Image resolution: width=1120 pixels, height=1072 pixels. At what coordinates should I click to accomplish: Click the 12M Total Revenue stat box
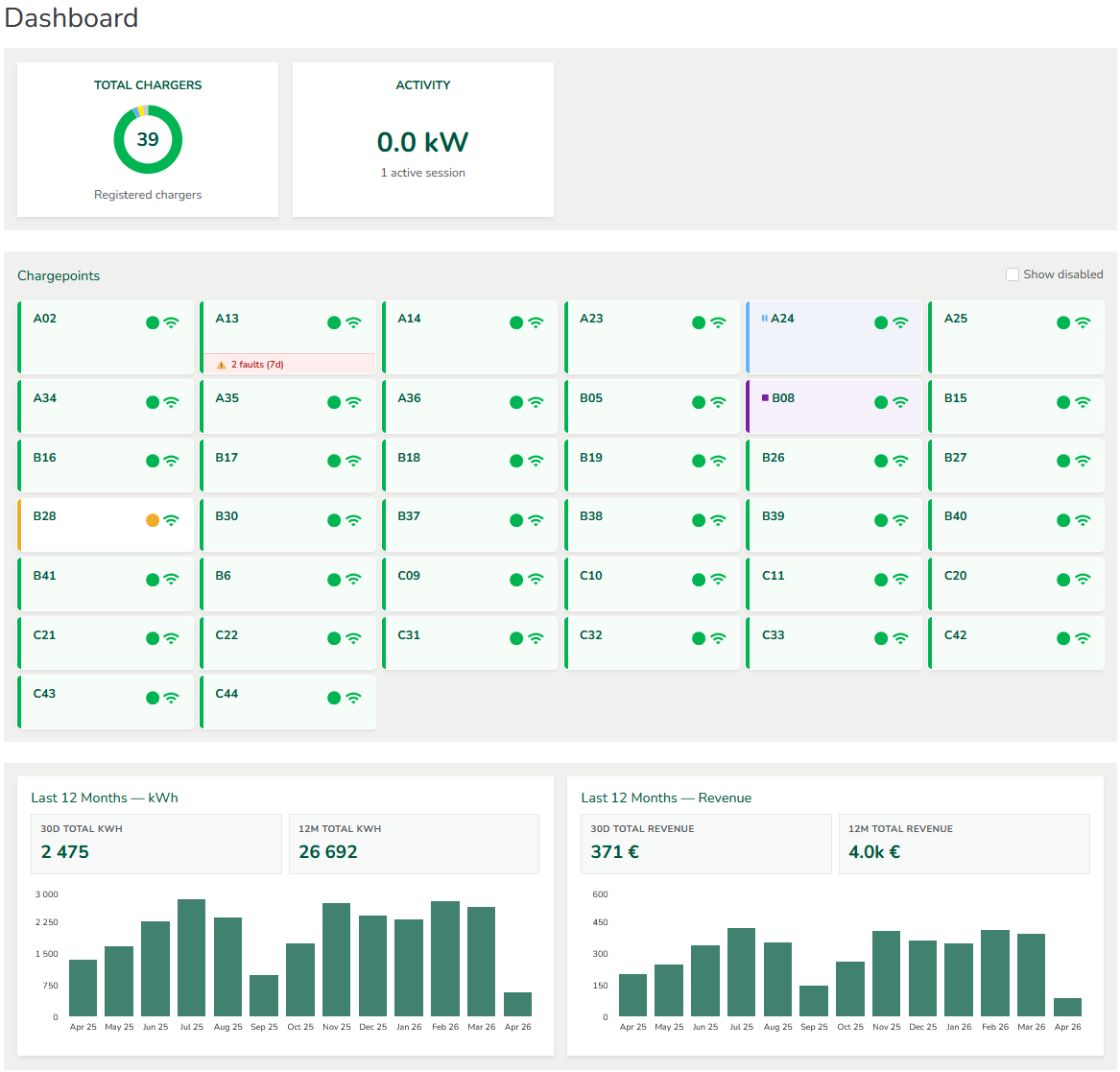pos(964,844)
